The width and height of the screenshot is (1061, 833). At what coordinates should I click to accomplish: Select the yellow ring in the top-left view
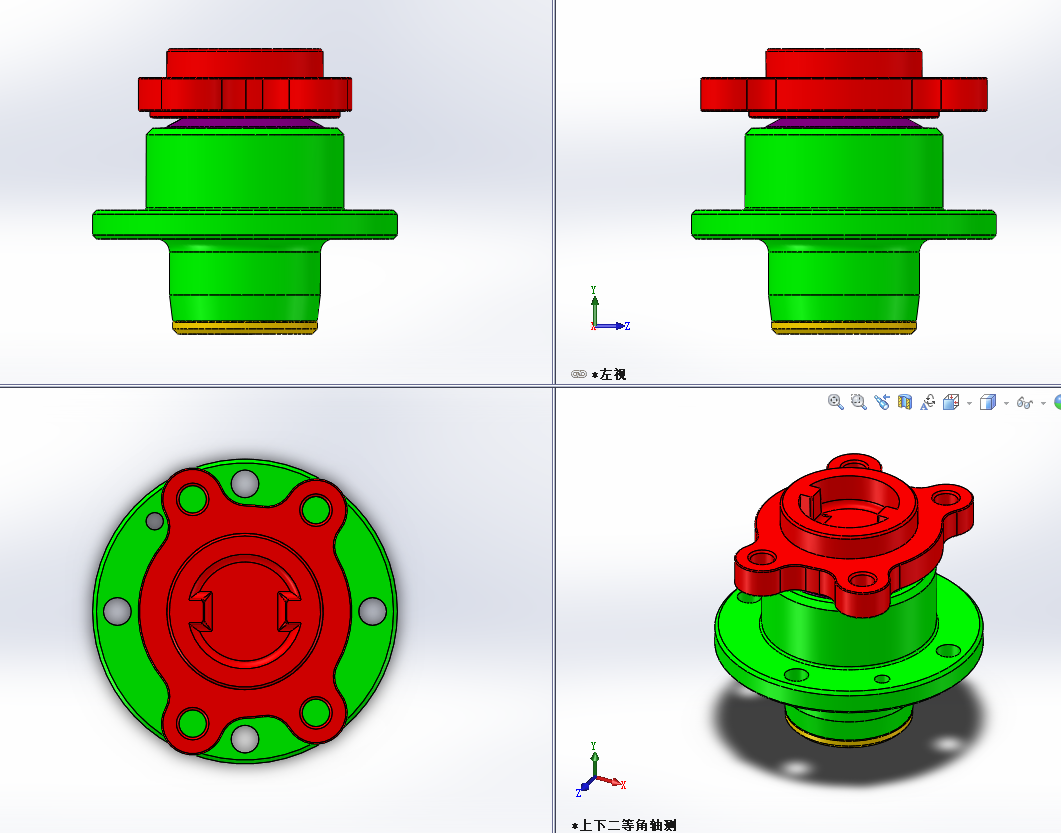click(x=244, y=328)
